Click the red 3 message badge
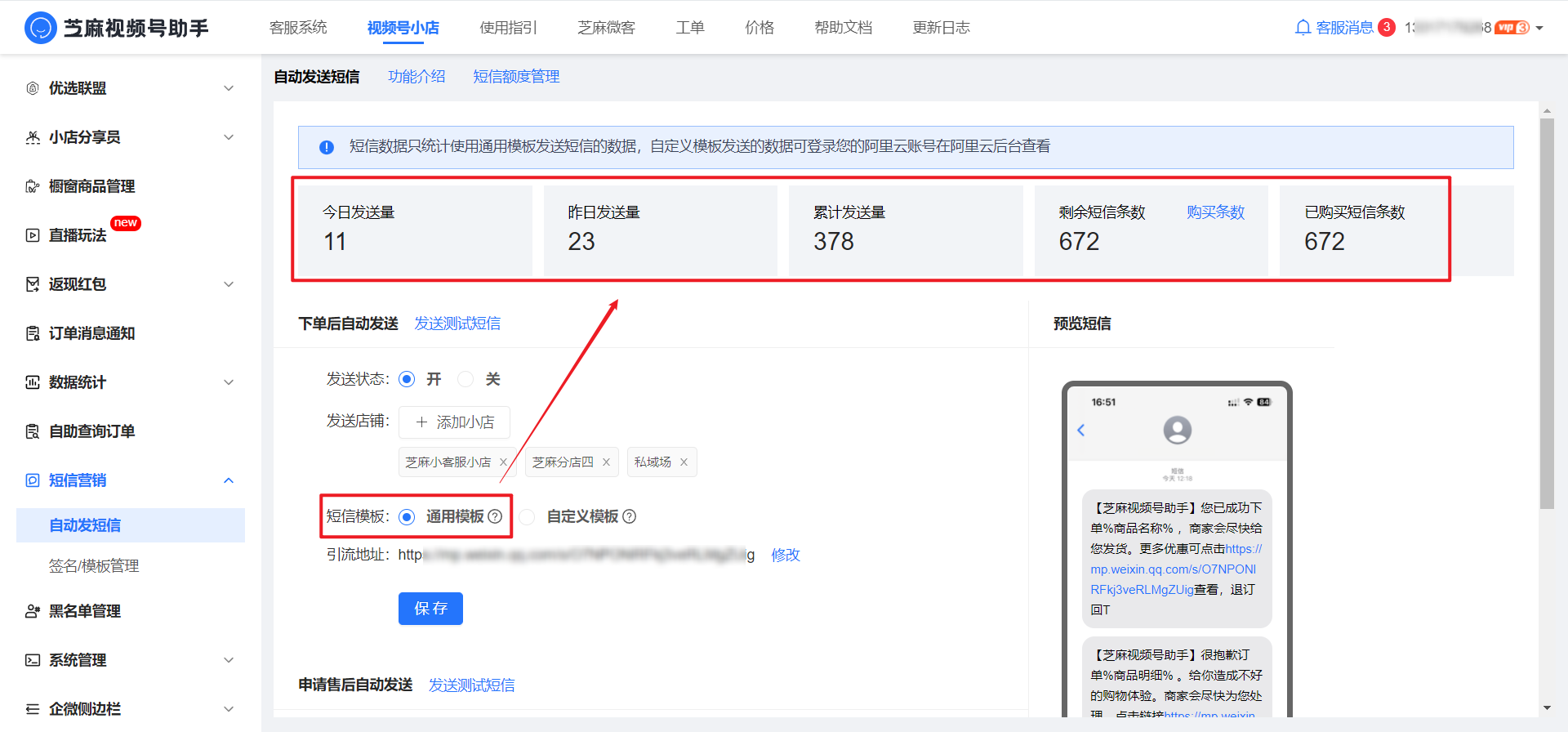 (x=1387, y=27)
